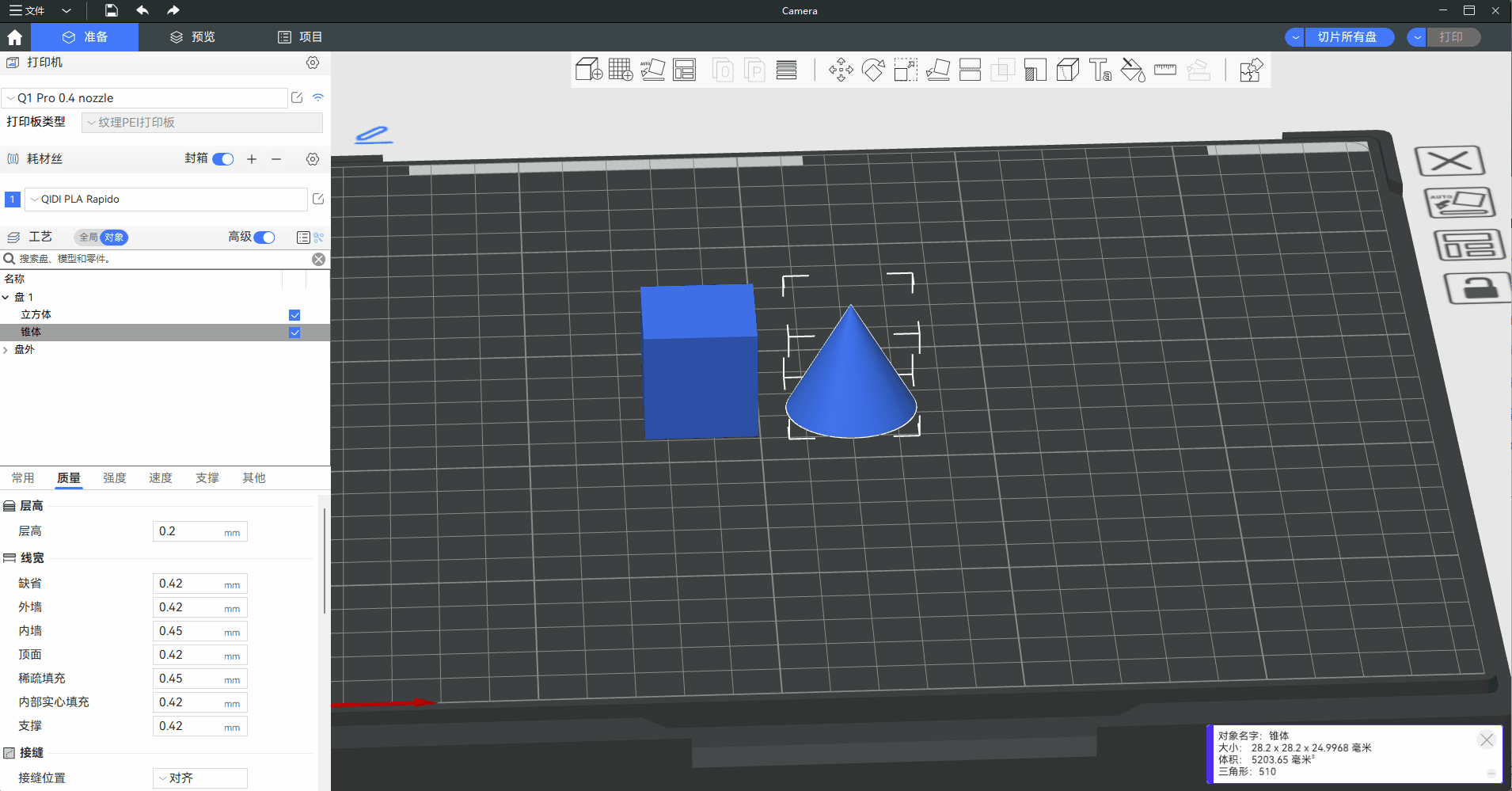1512x791 pixels.
Task: Open the paint bucket color painting tool
Action: tap(1132, 70)
